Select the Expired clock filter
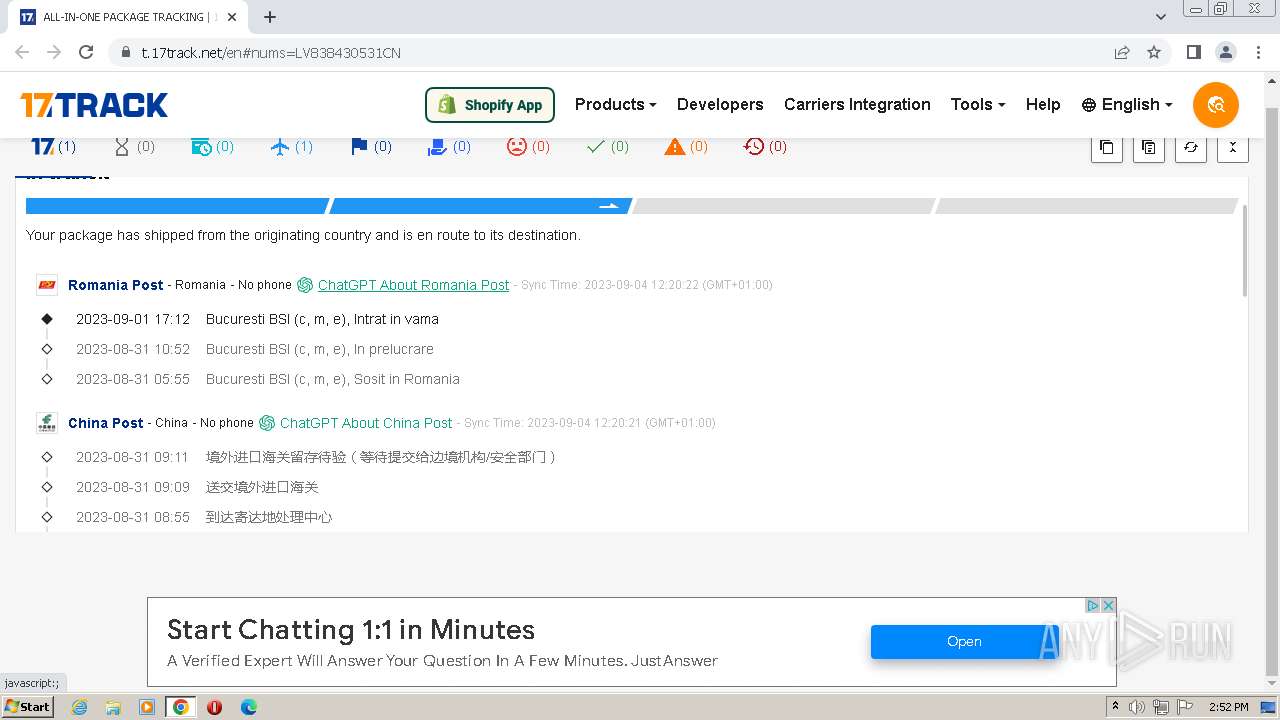The width and height of the screenshot is (1280, 720). (x=765, y=147)
